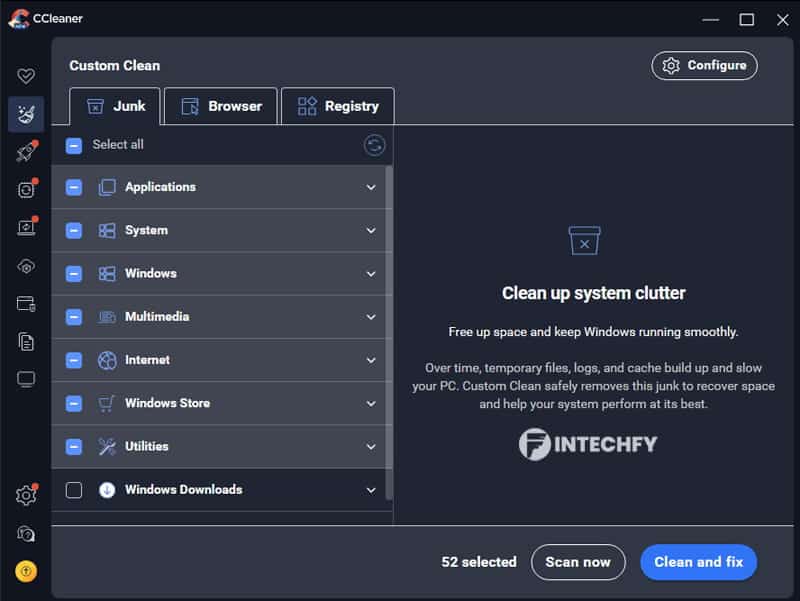800x601 pixels.
Task: Open the sidebar disk window icon
Action: click(x=26, y=304)
